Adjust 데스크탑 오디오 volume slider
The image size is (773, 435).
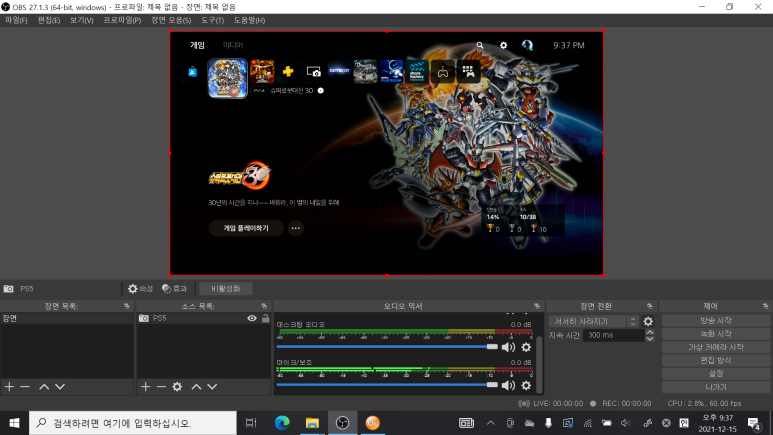[387, 347]
